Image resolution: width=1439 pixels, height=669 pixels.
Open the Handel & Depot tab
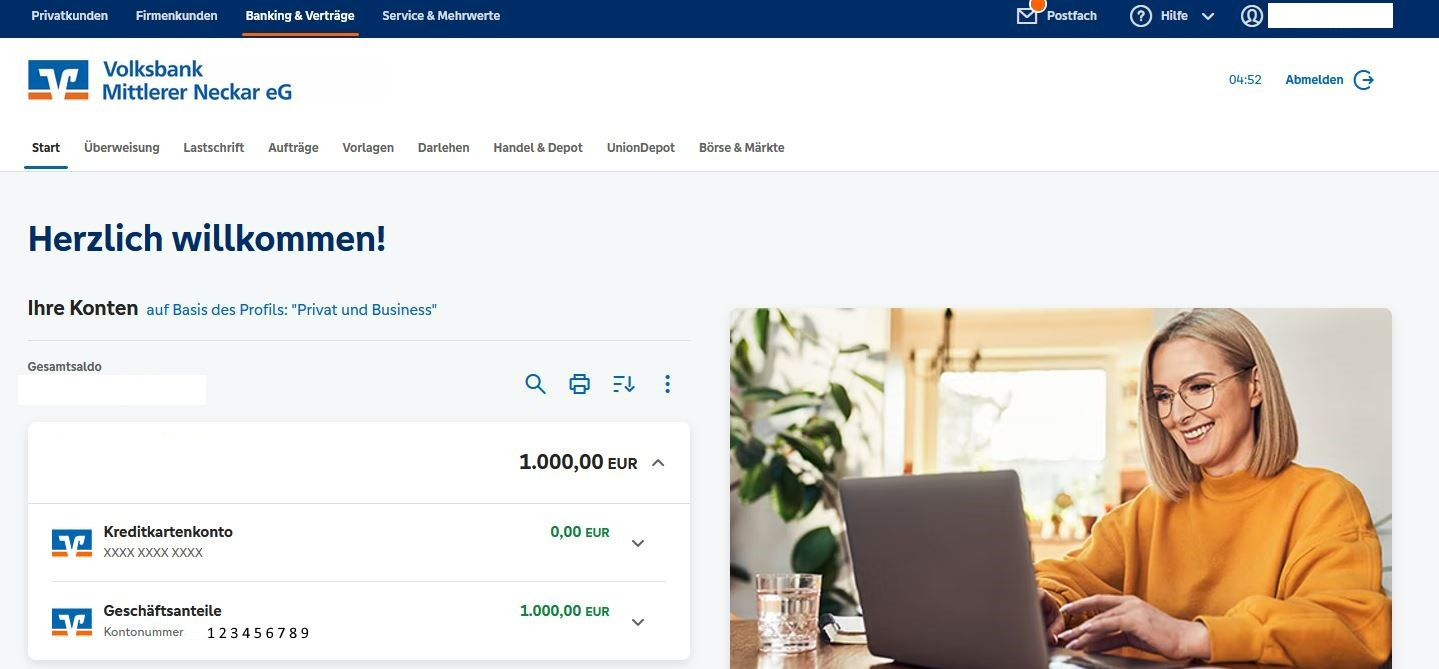click(x=538, y=148)
